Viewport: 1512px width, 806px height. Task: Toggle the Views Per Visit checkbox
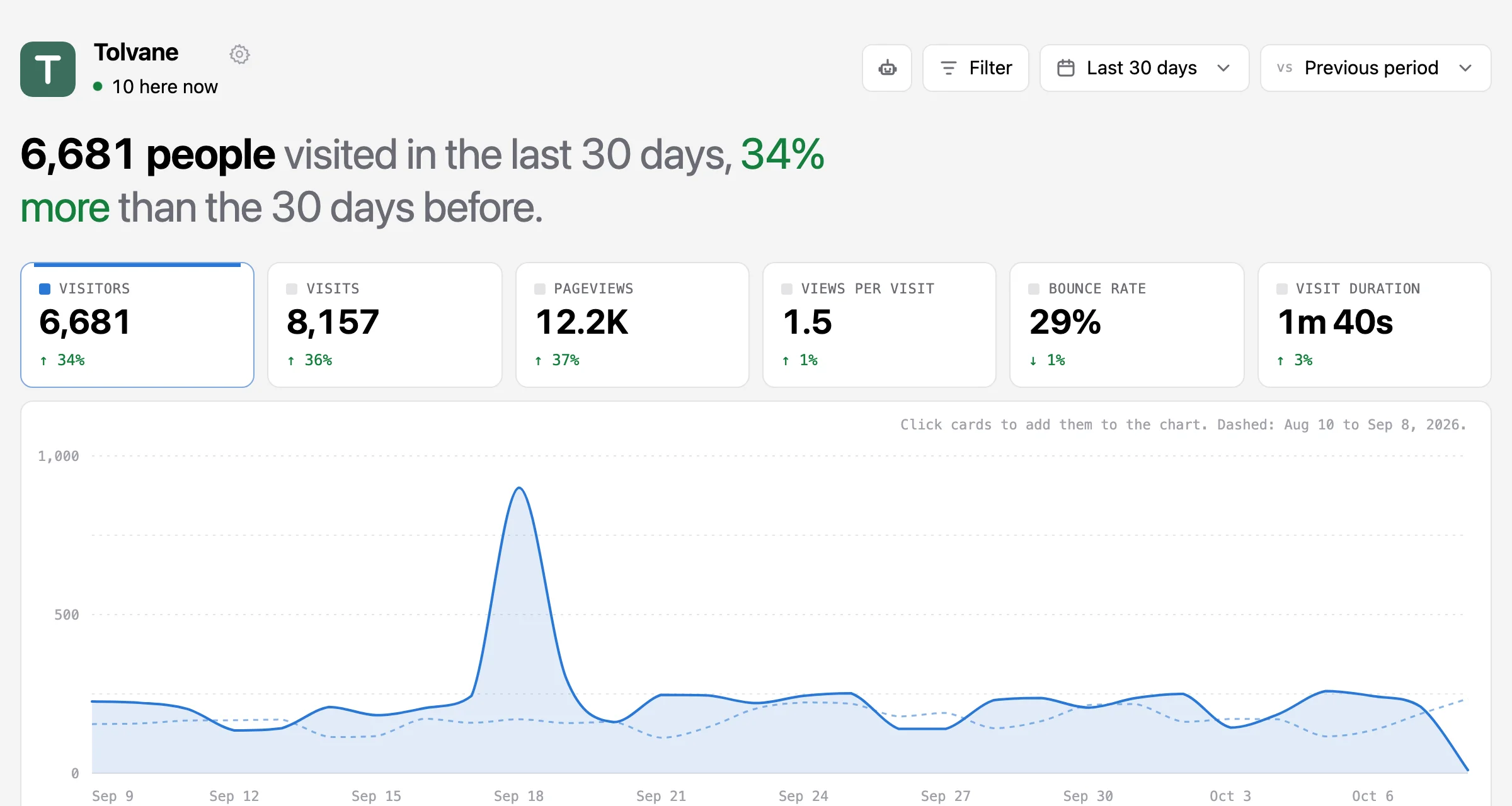pos(787,289)
